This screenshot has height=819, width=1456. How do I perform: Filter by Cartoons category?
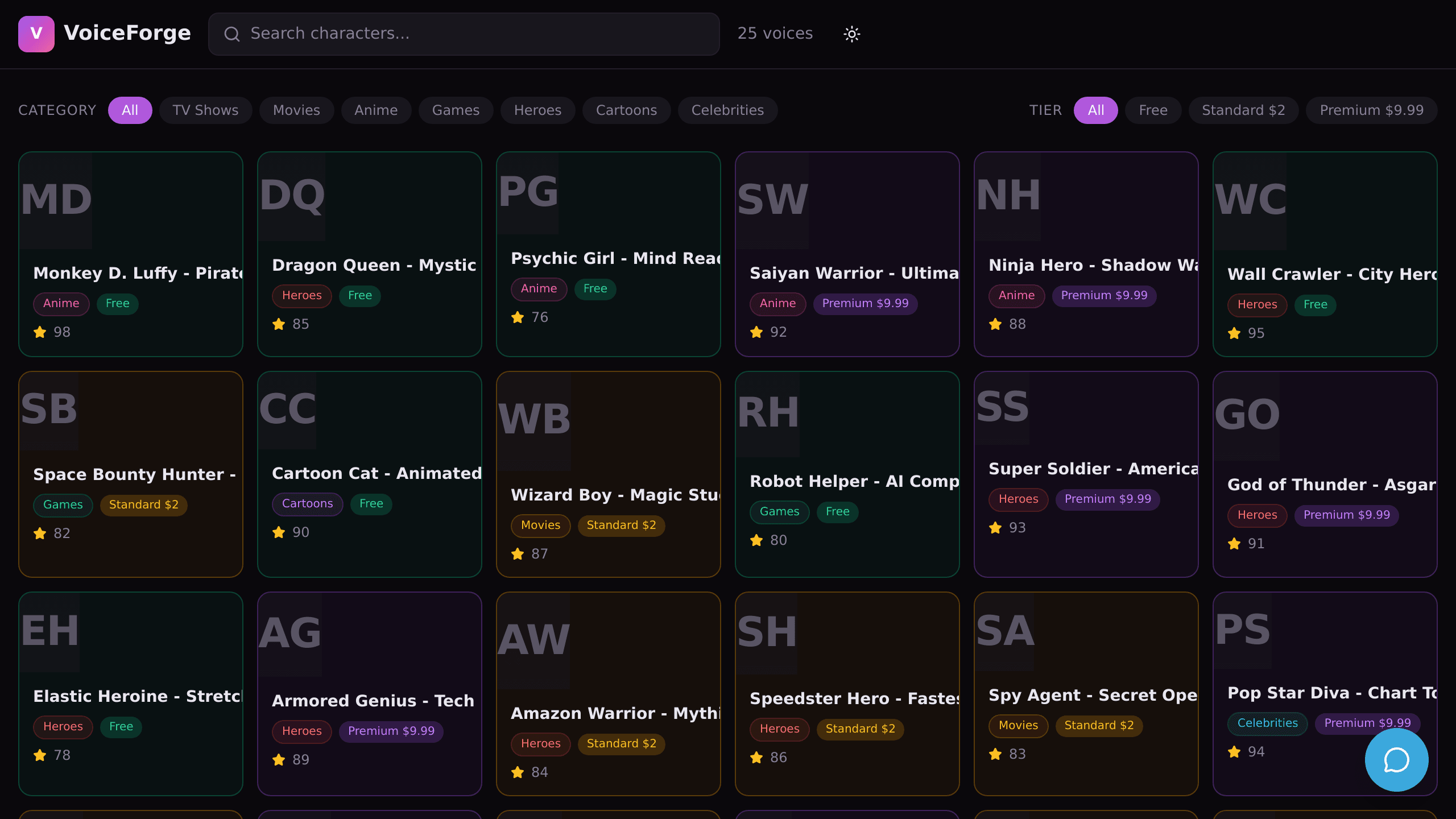click(626, 110)
